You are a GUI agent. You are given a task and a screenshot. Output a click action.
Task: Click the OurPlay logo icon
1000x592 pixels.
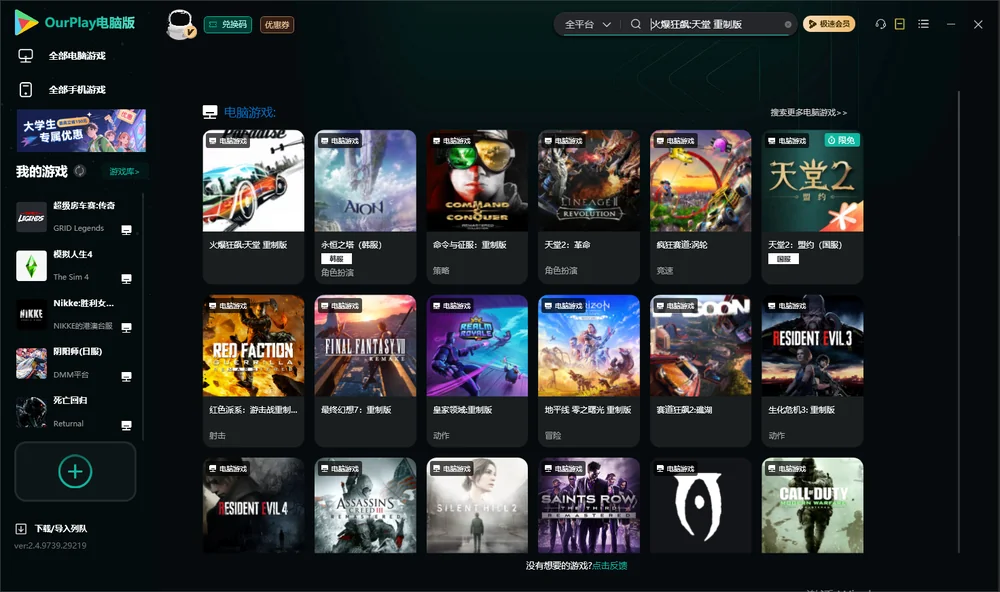tap(26, 23)
